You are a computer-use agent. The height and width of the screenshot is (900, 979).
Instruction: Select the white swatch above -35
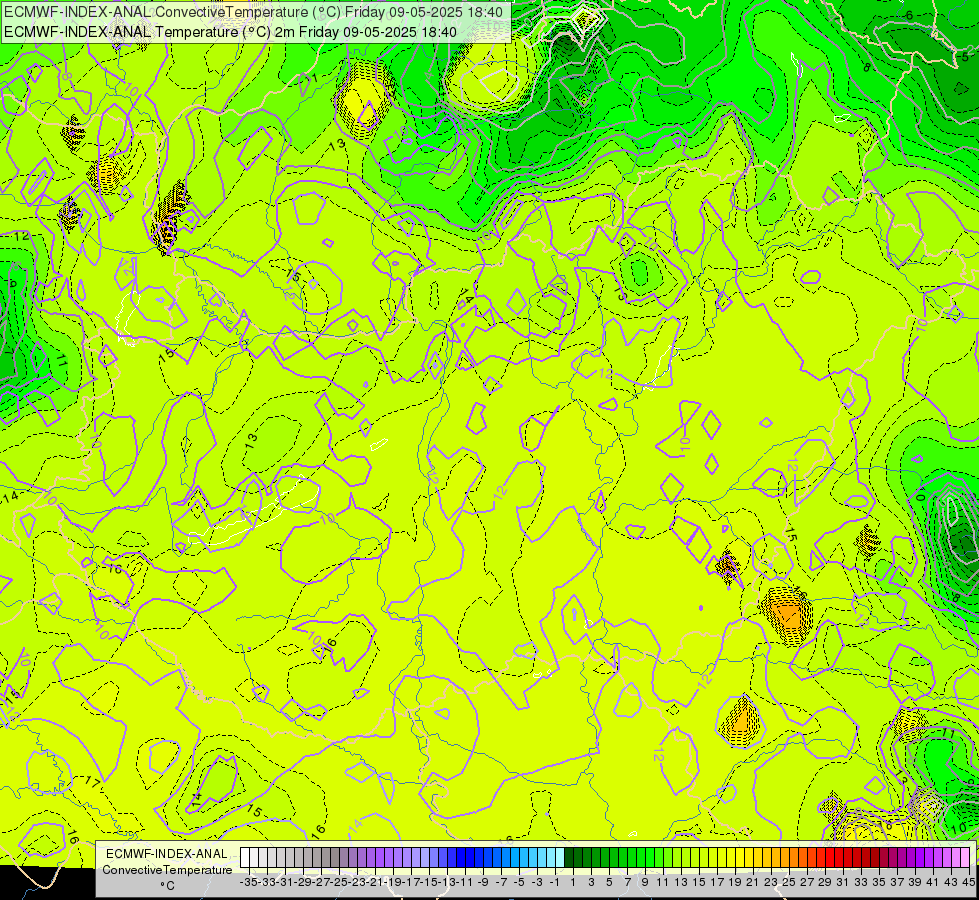[245, 857]
